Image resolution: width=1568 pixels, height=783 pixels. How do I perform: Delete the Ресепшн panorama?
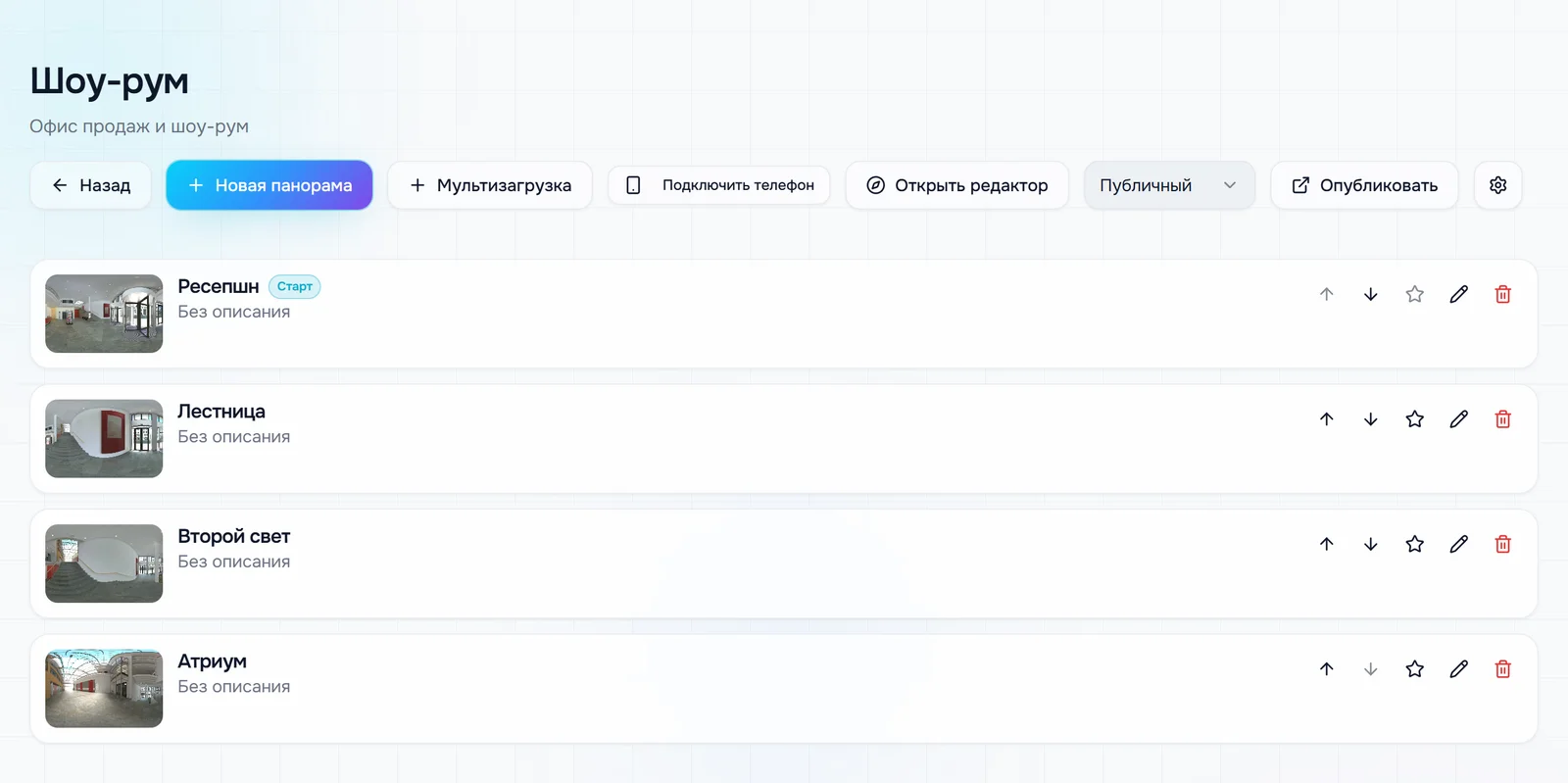[1502, 294]
